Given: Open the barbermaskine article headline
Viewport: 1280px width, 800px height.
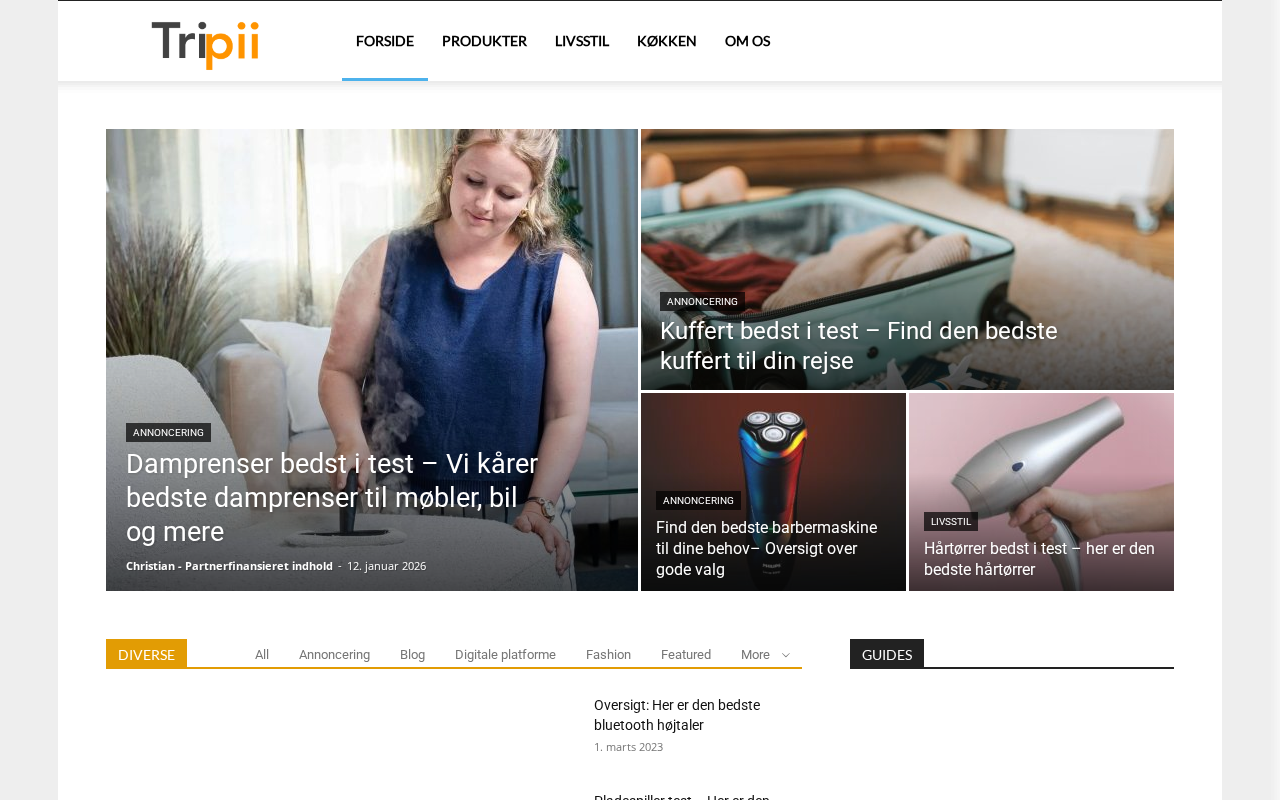Looking at the screenshot, I should tap(766, 548).
